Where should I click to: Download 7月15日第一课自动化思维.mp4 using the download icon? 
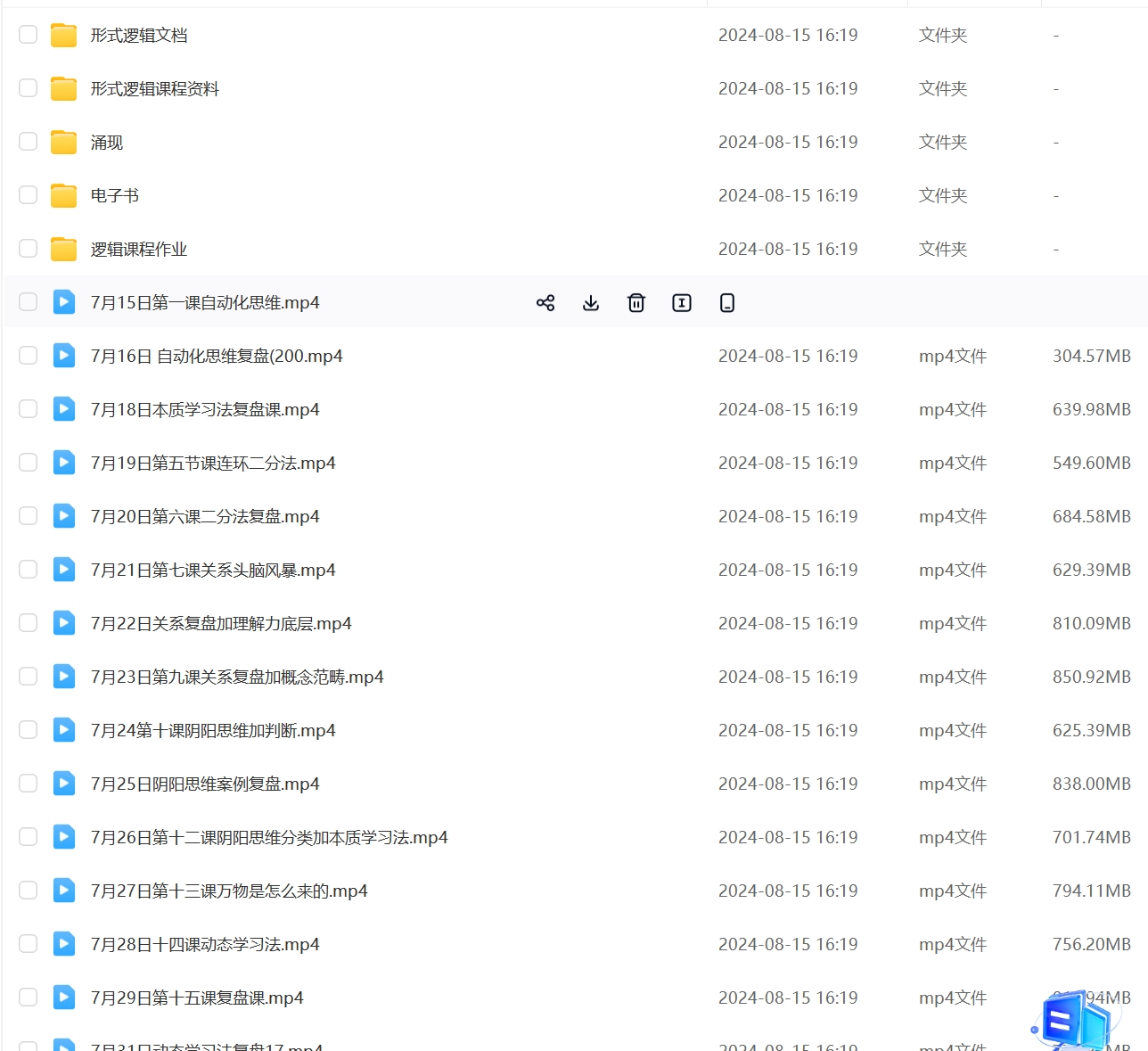coord(591,303)
